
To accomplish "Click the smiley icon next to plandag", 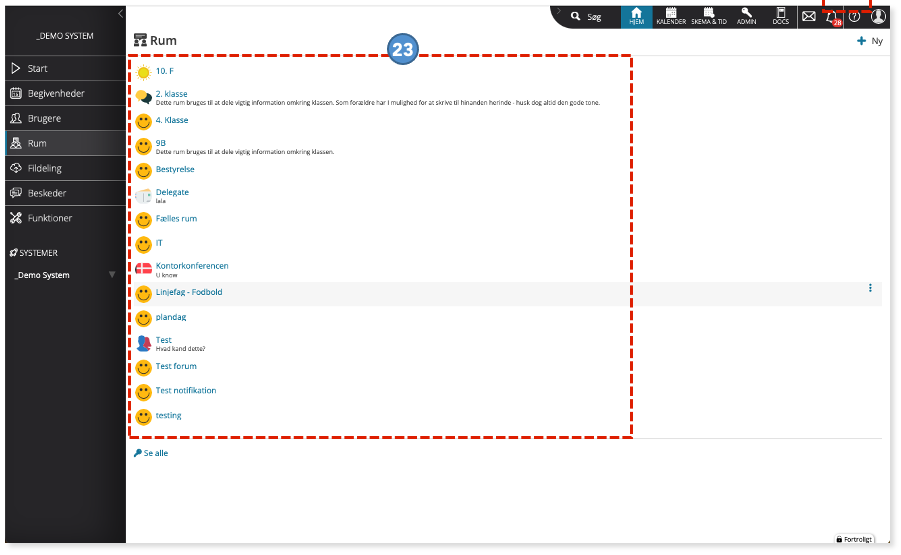I will pyautogui.click(x=144, y=318).
